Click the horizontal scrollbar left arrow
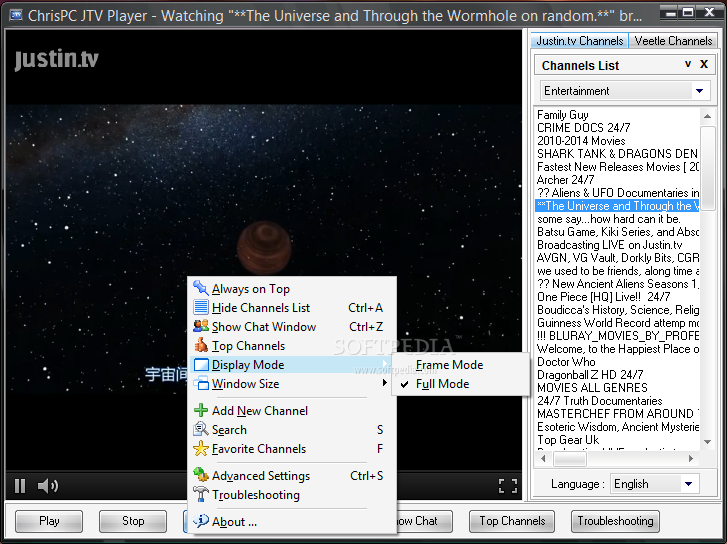Viewport: 727px width, 544px height. point(543,458)
